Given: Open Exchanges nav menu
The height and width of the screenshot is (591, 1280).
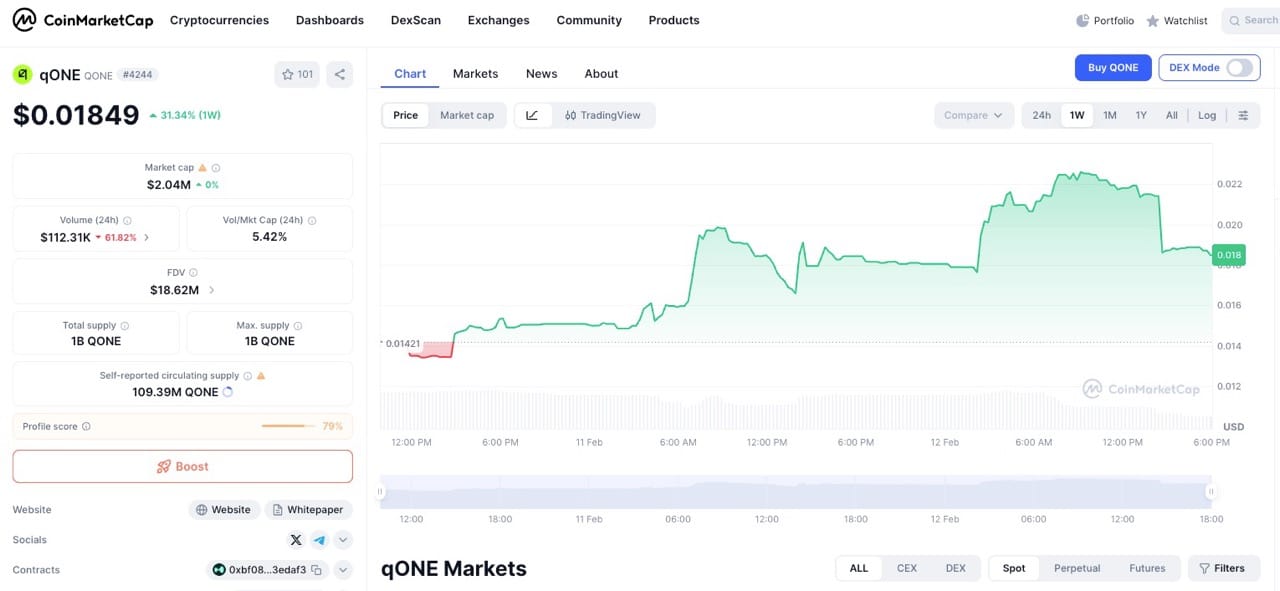Looking at the screenshot, I should (x=499, y=20).
